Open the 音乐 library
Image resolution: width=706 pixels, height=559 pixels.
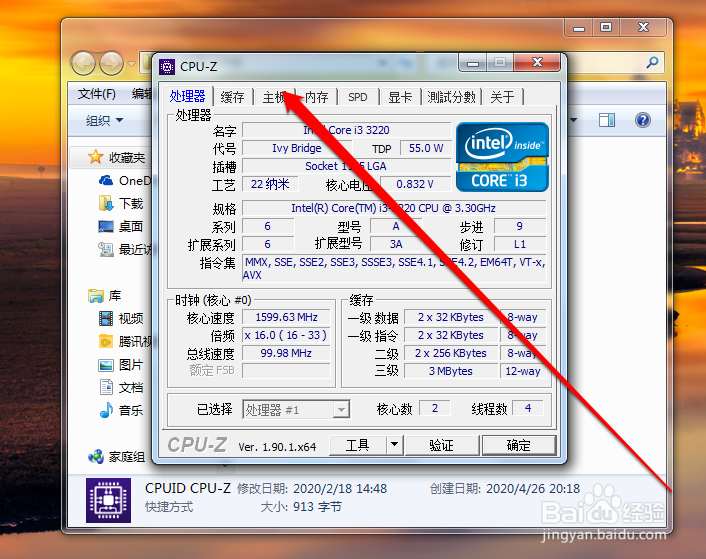121,410
